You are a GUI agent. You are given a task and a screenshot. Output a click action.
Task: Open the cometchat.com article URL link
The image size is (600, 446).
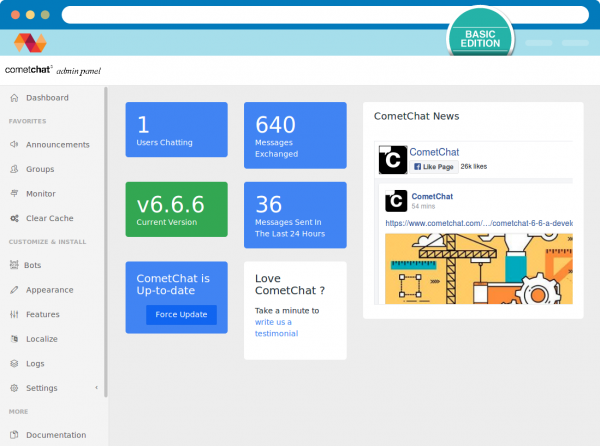coord(479,223)
